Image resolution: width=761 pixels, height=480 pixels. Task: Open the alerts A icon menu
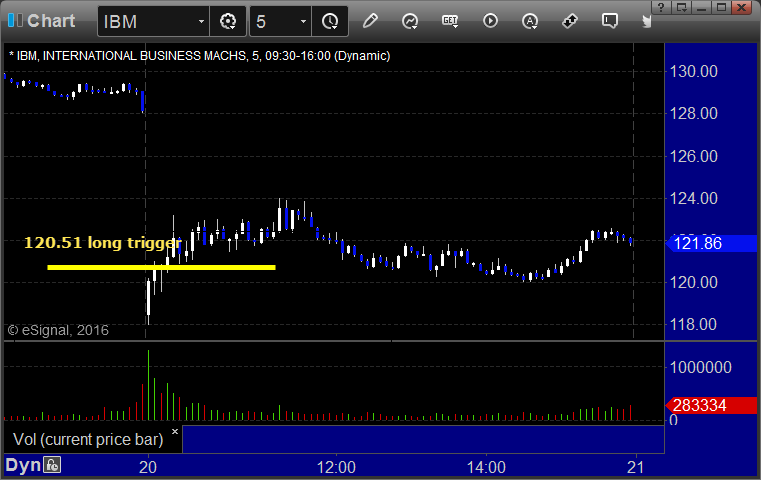tap(530, 21)
